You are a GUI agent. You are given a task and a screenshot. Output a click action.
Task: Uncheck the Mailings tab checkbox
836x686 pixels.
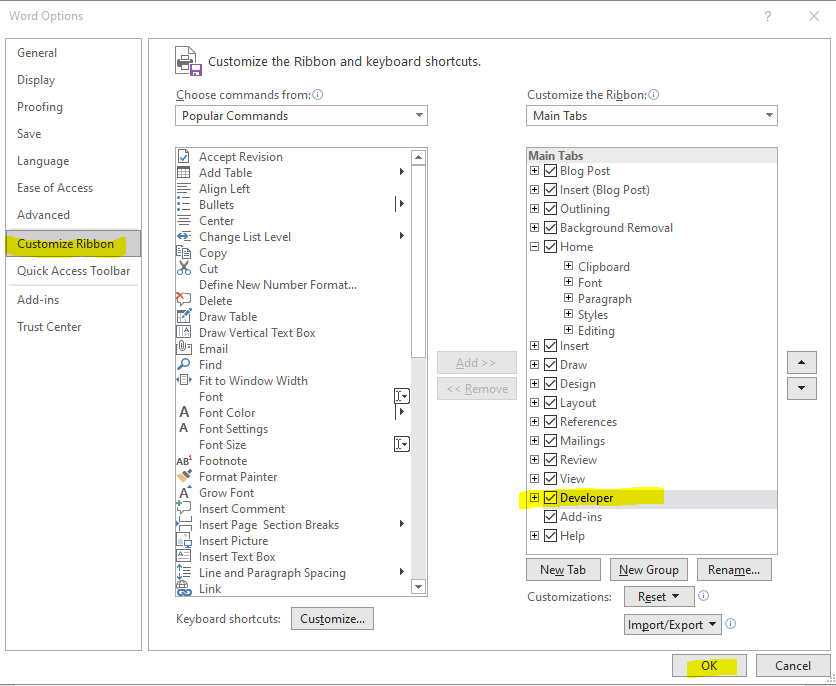point(550,441)
